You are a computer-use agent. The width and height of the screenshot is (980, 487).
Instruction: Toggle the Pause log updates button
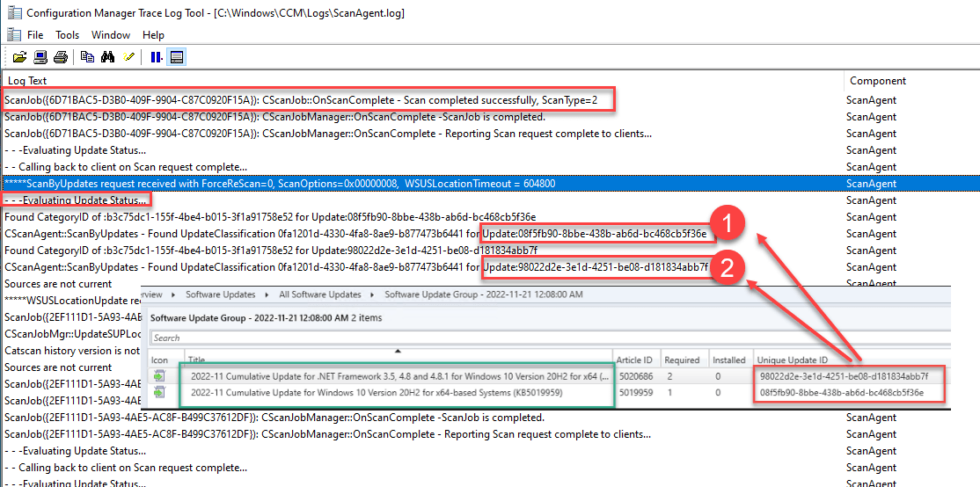[x=156, y=58]
